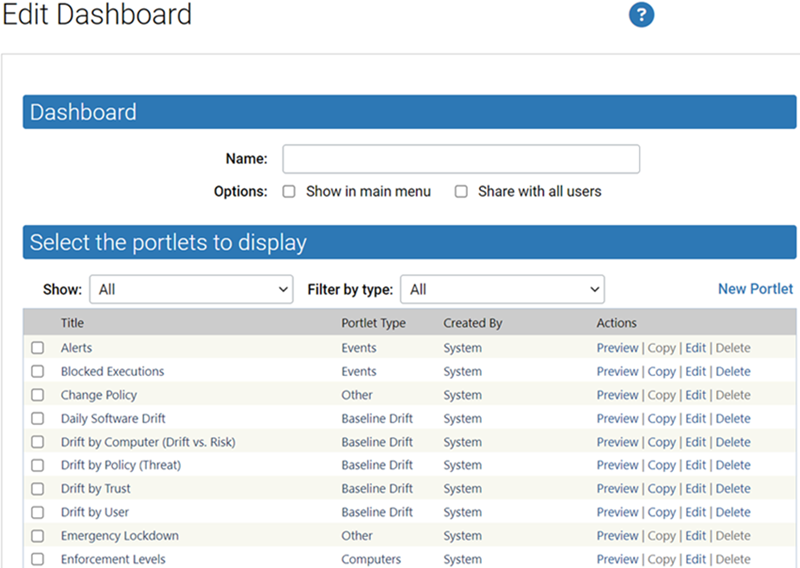This screenshot has width=800, height=568.
Task: Preview the Drift by Trust portlet
Action: click(x=617, y=489)
